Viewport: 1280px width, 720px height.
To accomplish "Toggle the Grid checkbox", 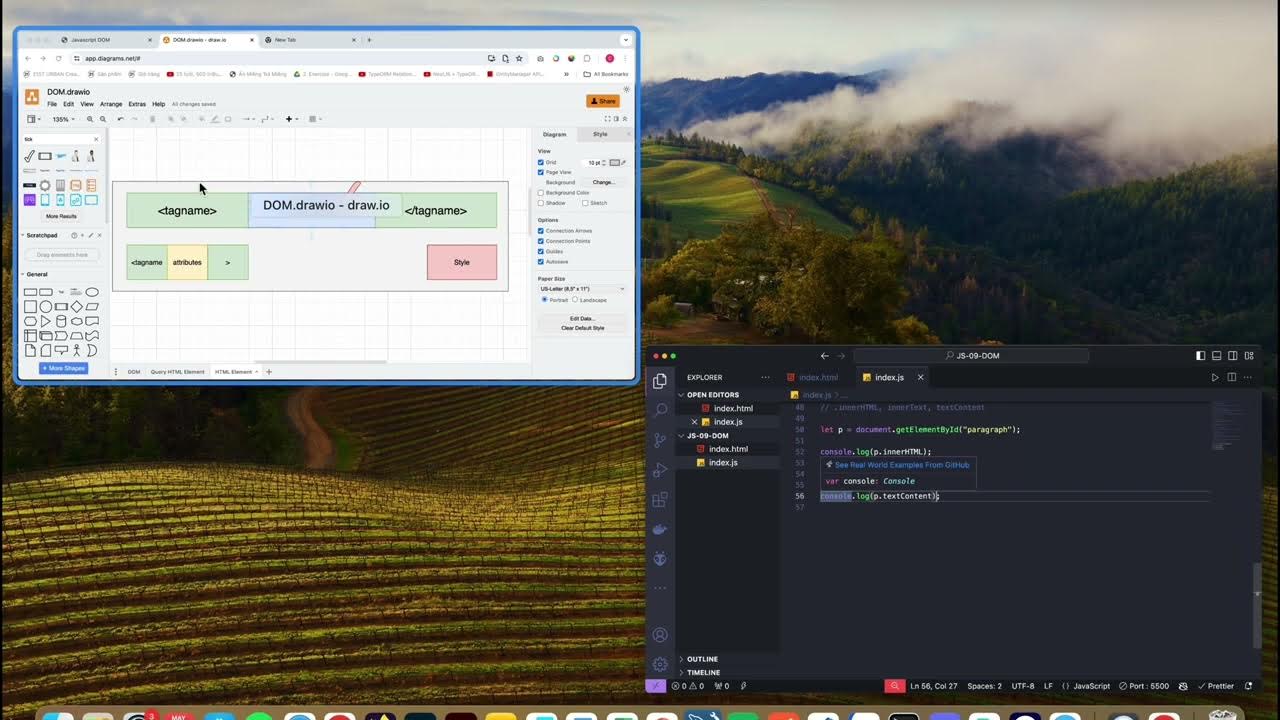I will click(541, 162).
